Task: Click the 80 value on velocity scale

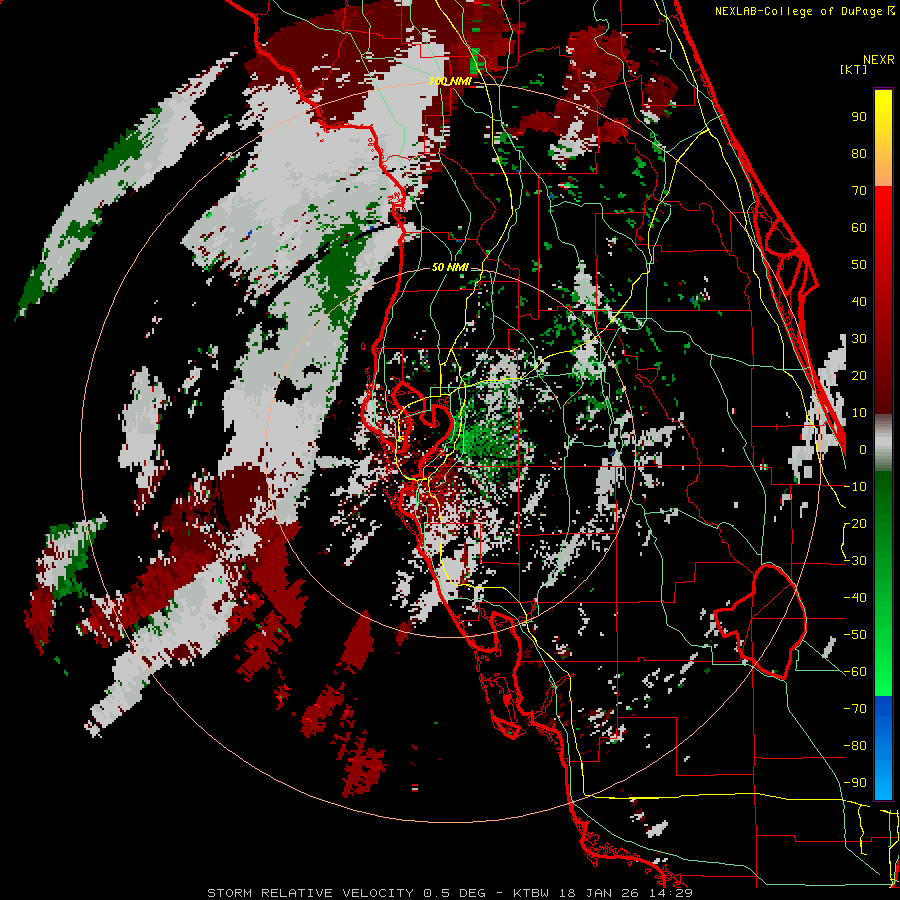Action: [x=859, y=153]
